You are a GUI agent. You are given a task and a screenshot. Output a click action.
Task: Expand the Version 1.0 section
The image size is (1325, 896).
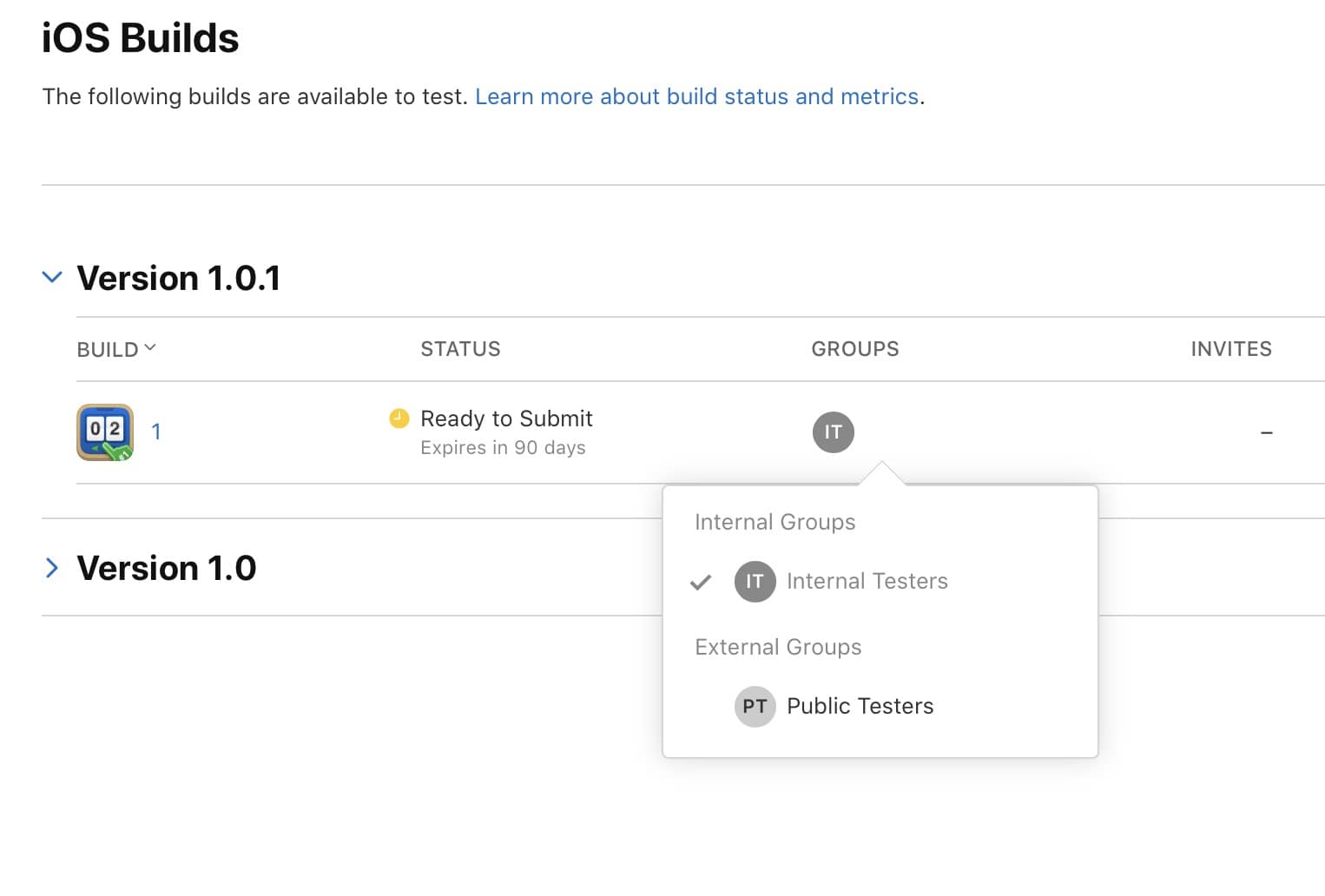point(52,568)
